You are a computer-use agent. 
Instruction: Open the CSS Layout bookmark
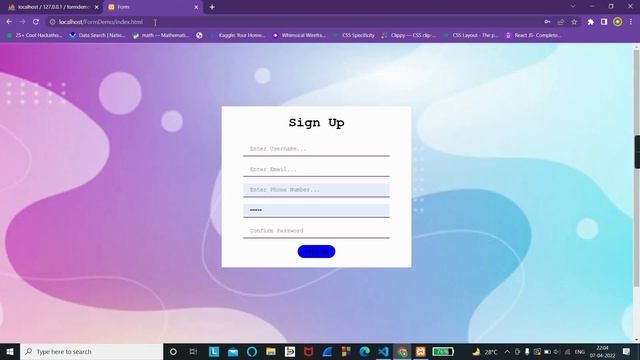coord(471,36)
